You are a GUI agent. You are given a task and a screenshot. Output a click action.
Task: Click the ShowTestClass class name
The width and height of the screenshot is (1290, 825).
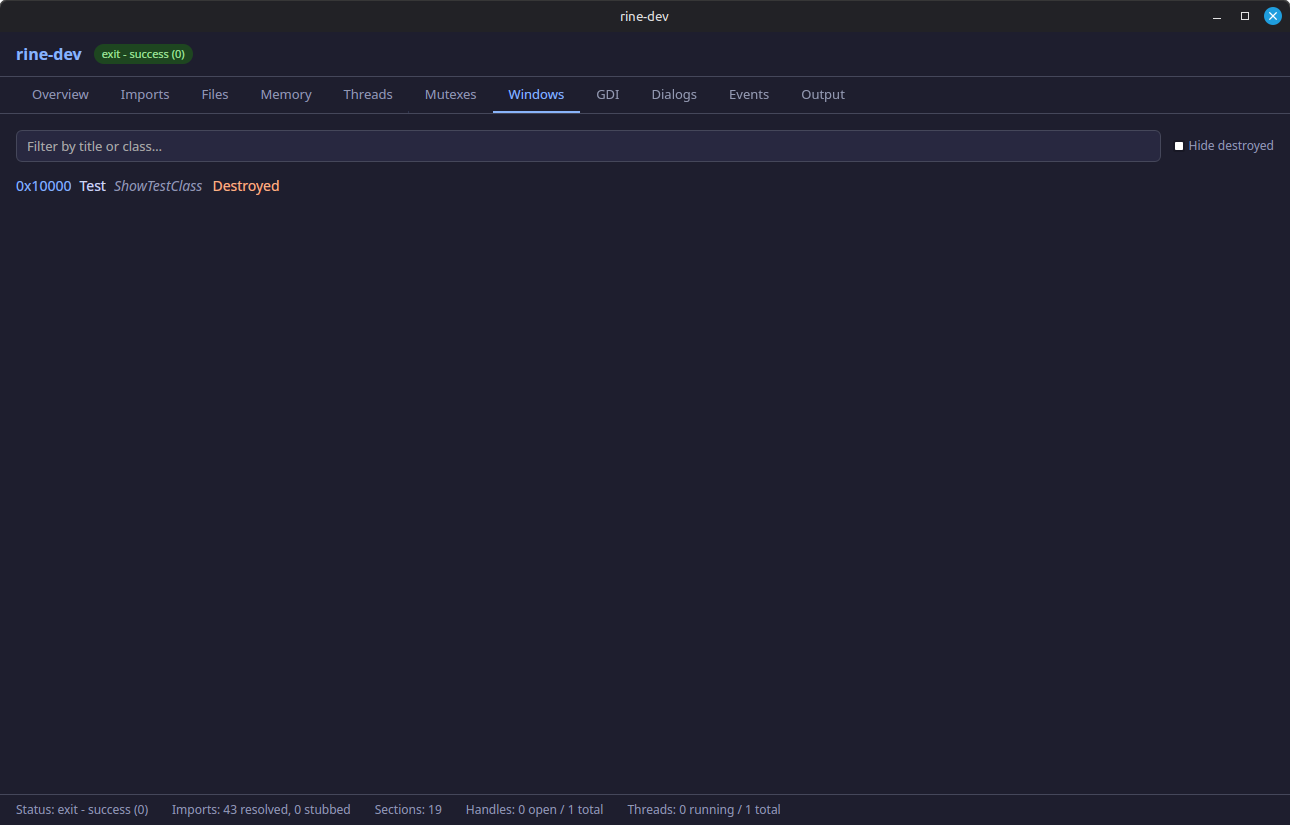click(158, 186)
